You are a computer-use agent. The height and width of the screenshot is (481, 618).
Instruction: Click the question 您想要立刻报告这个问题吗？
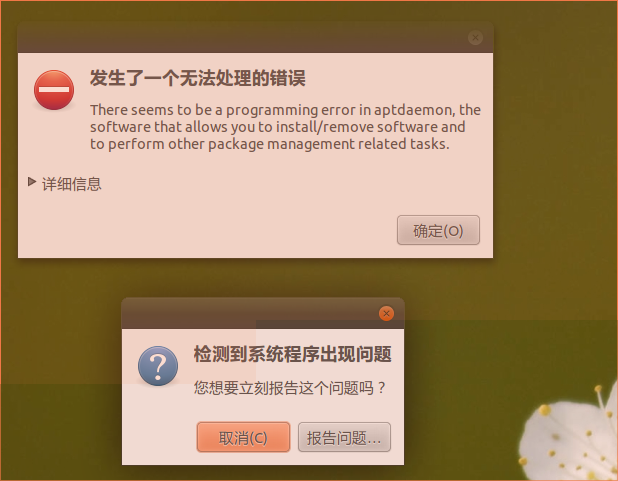click(290, 388)
